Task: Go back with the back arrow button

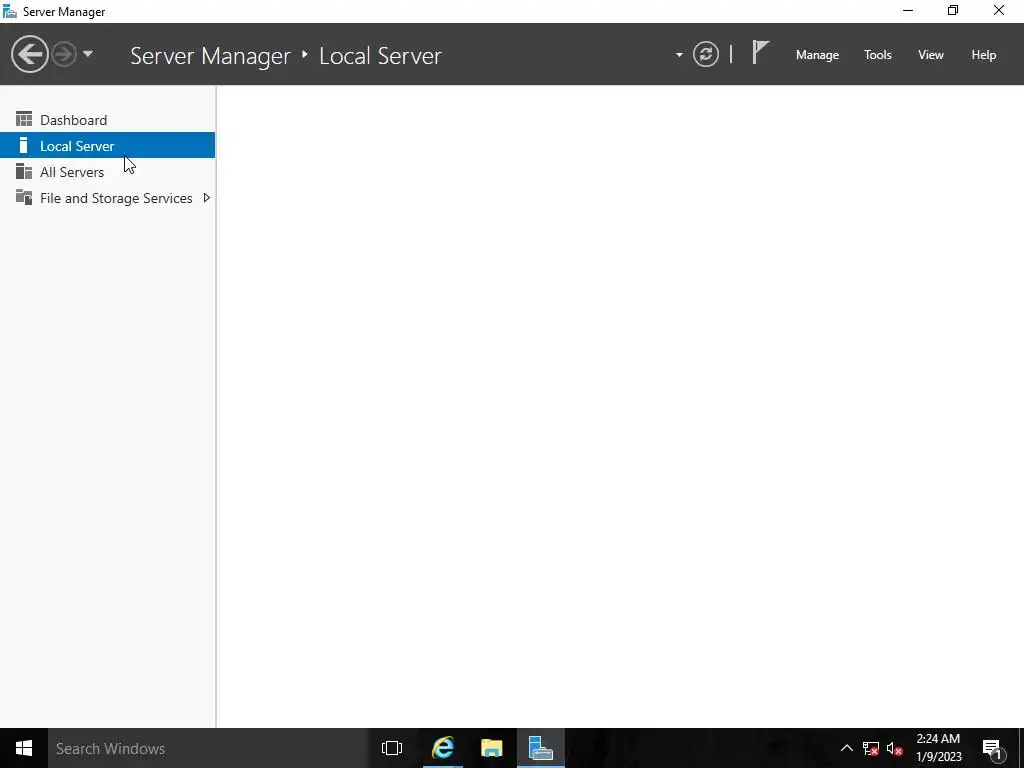Action: pos(29,54)
